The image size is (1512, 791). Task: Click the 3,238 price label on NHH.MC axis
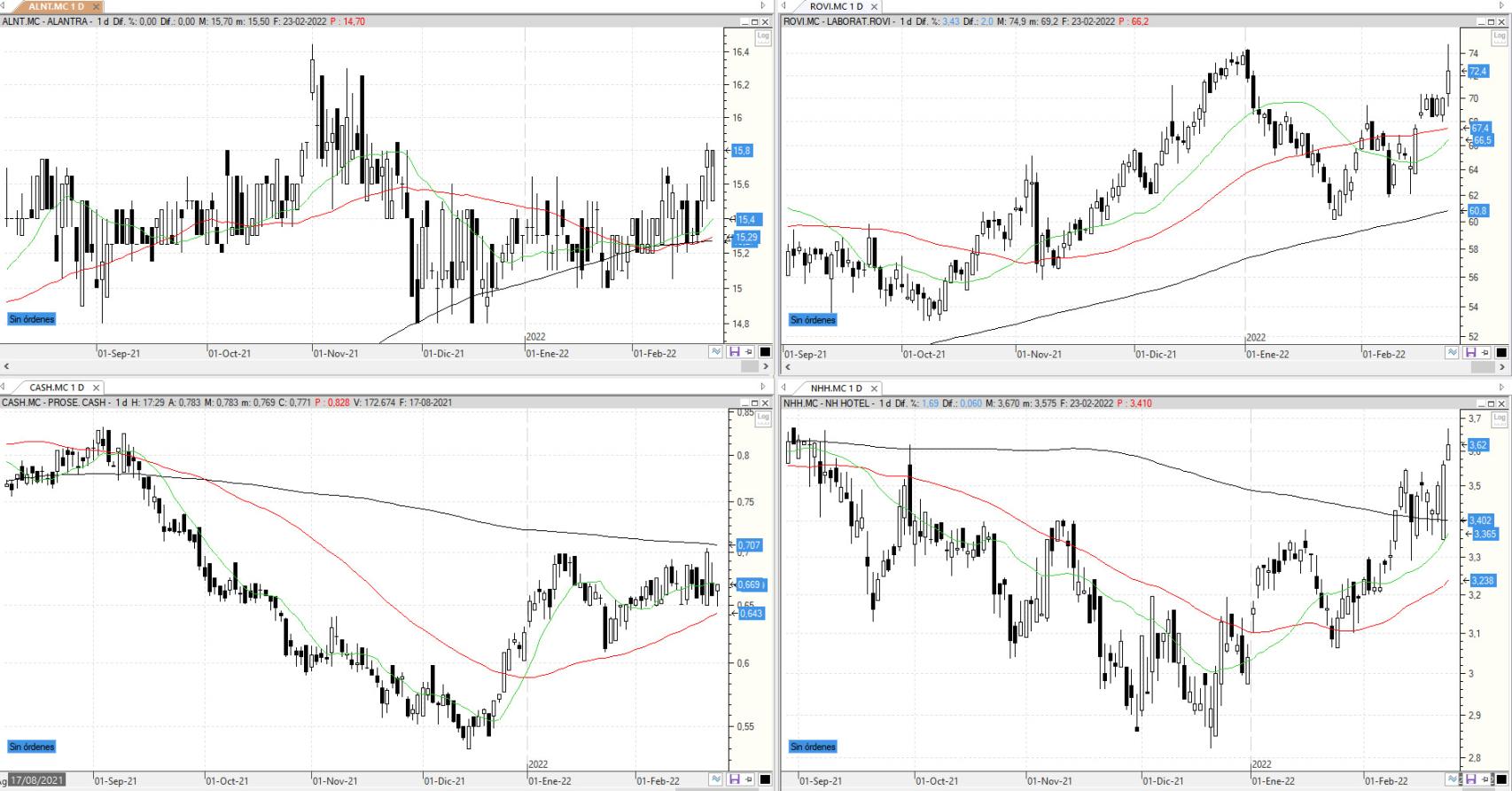(1482, 581)
